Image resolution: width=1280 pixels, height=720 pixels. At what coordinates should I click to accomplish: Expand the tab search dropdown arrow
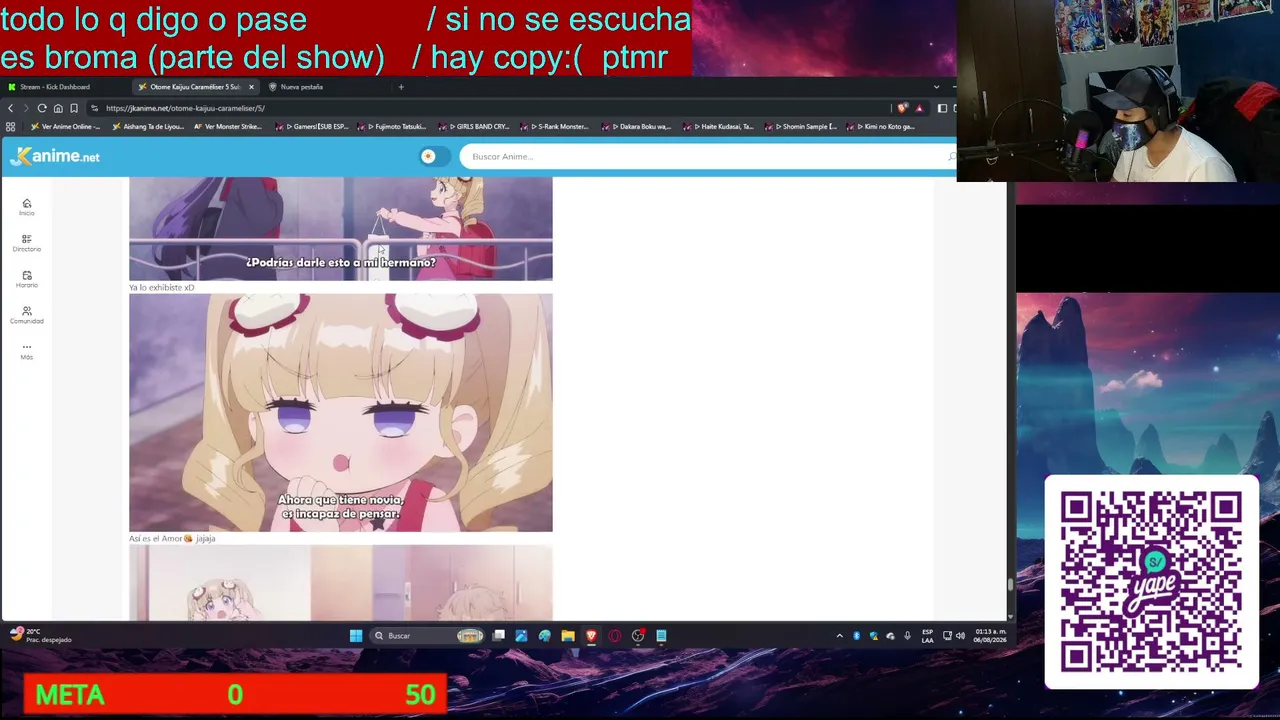pos(936,87)
